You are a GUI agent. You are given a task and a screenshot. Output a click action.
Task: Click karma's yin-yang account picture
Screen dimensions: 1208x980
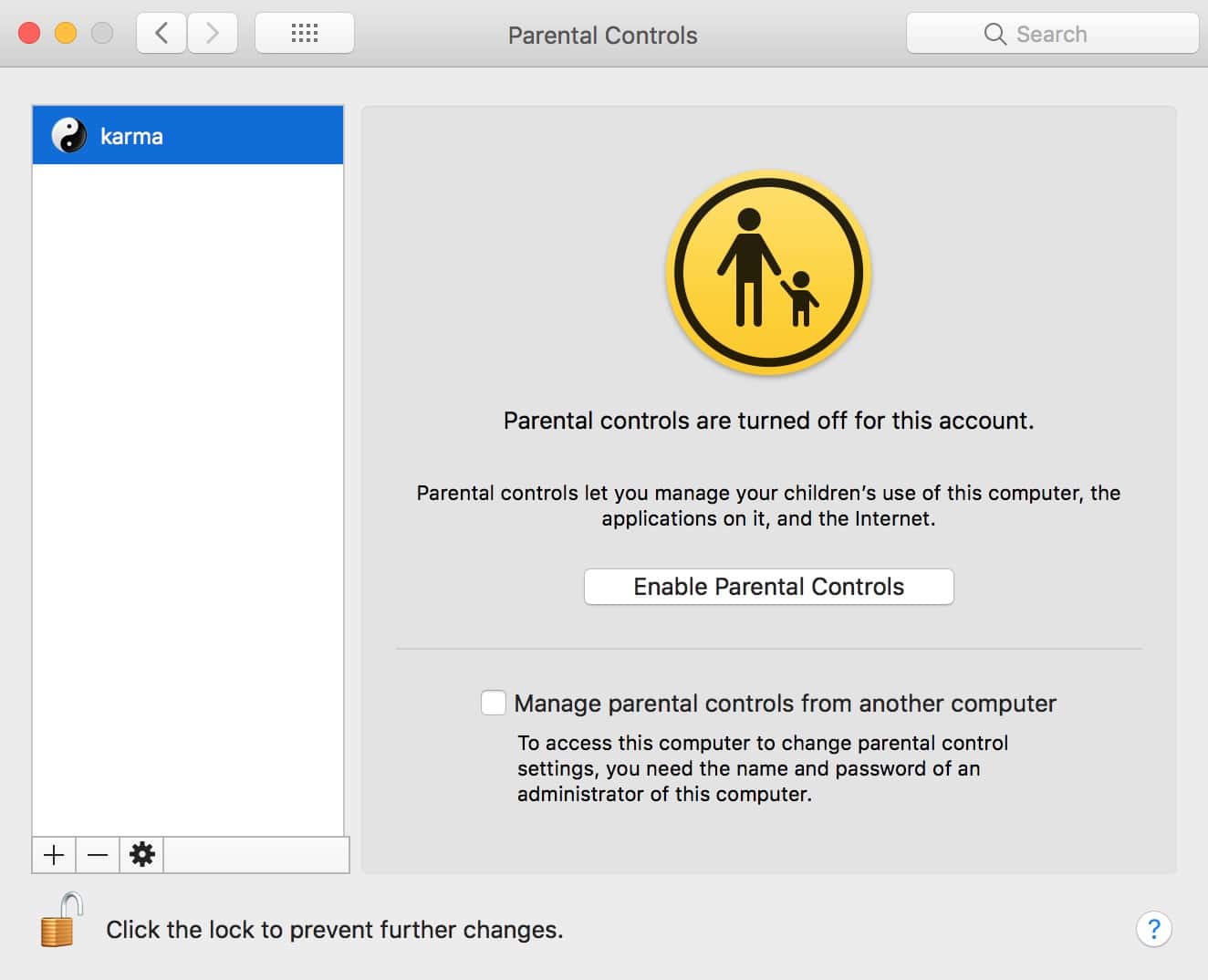click(x=68, y=136)
